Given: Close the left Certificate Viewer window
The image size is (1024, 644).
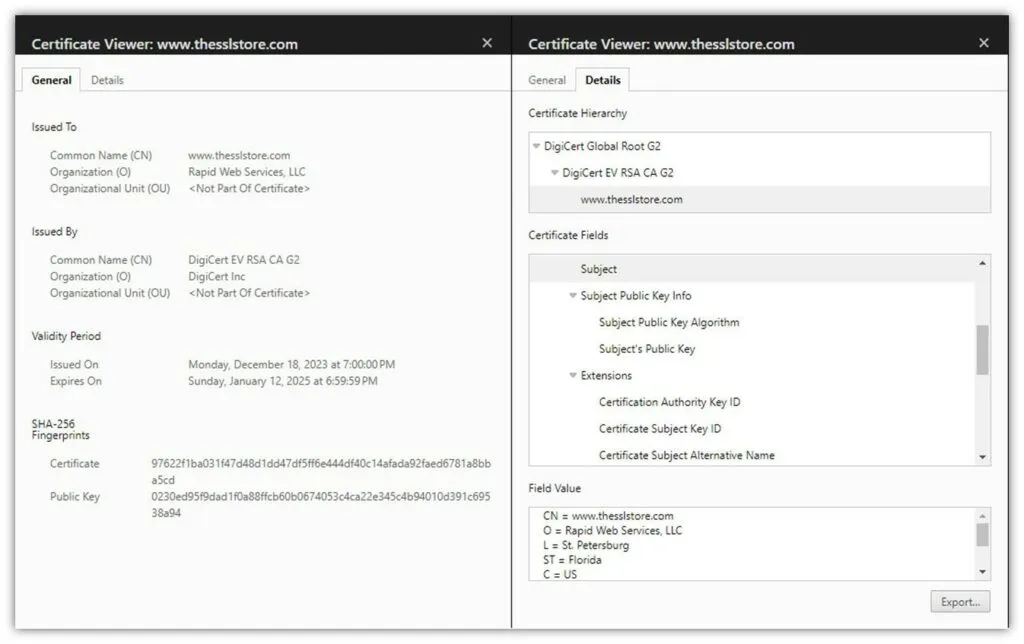Looking at the screenshot, I should tap(487, 43).
